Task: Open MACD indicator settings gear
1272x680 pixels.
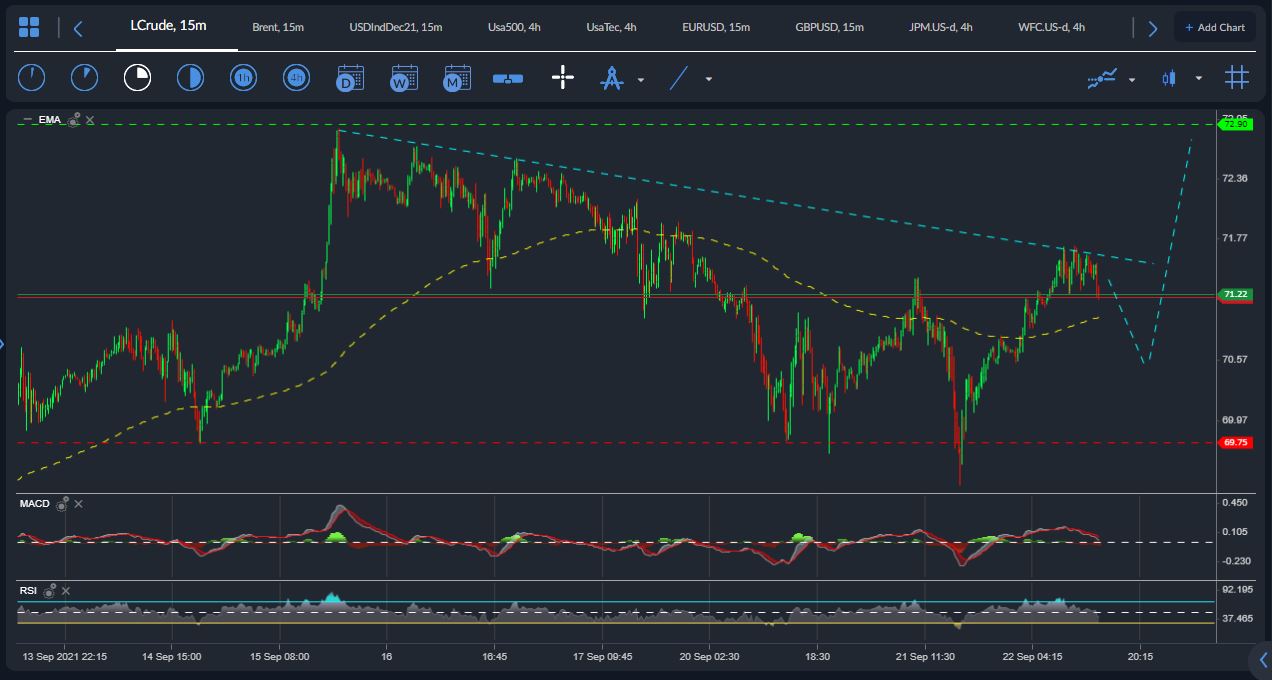Action: [x=62, y=504]
